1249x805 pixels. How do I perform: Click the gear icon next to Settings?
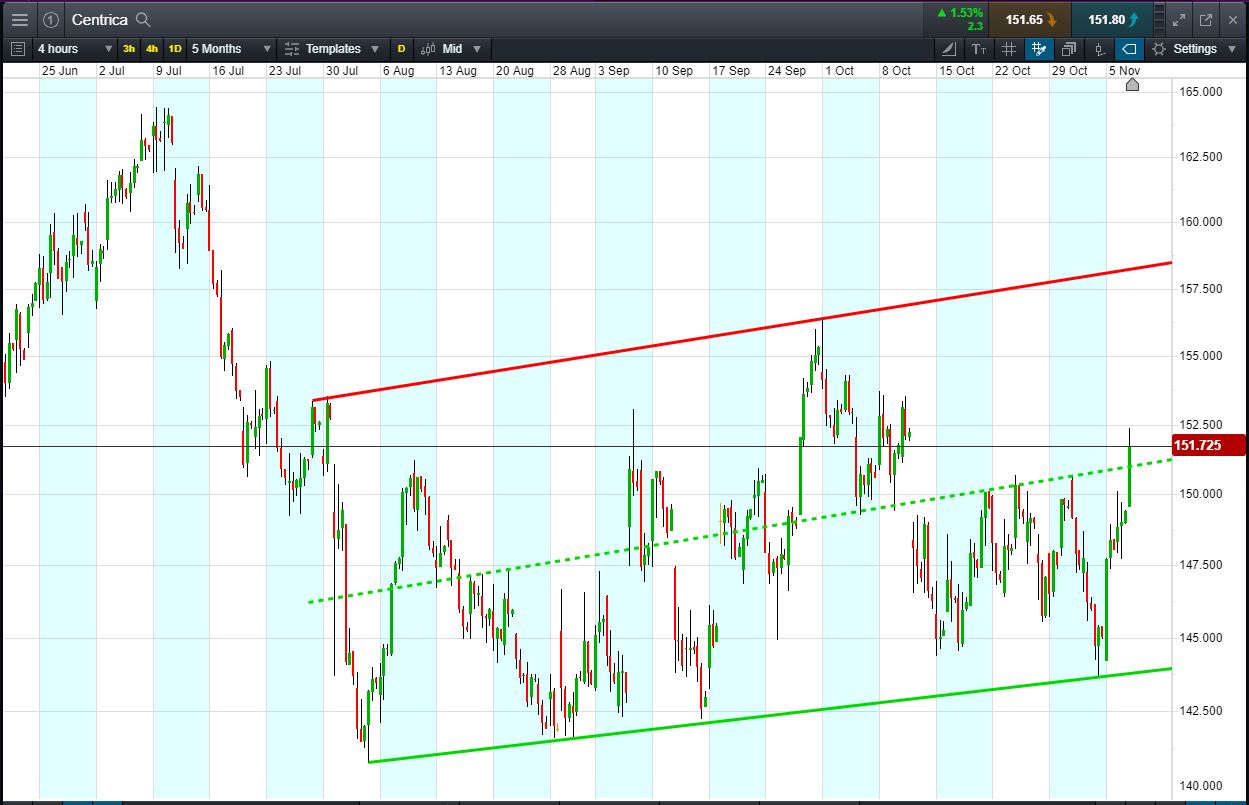coord(1159,48)
